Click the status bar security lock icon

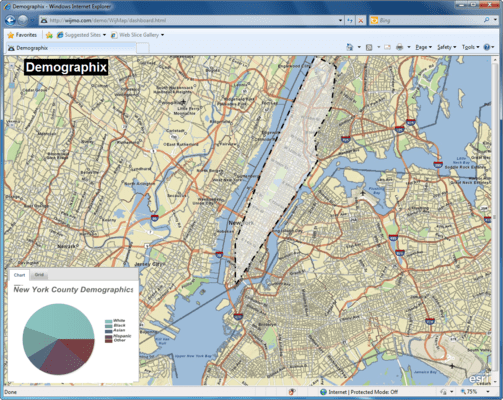coord(444,392)
